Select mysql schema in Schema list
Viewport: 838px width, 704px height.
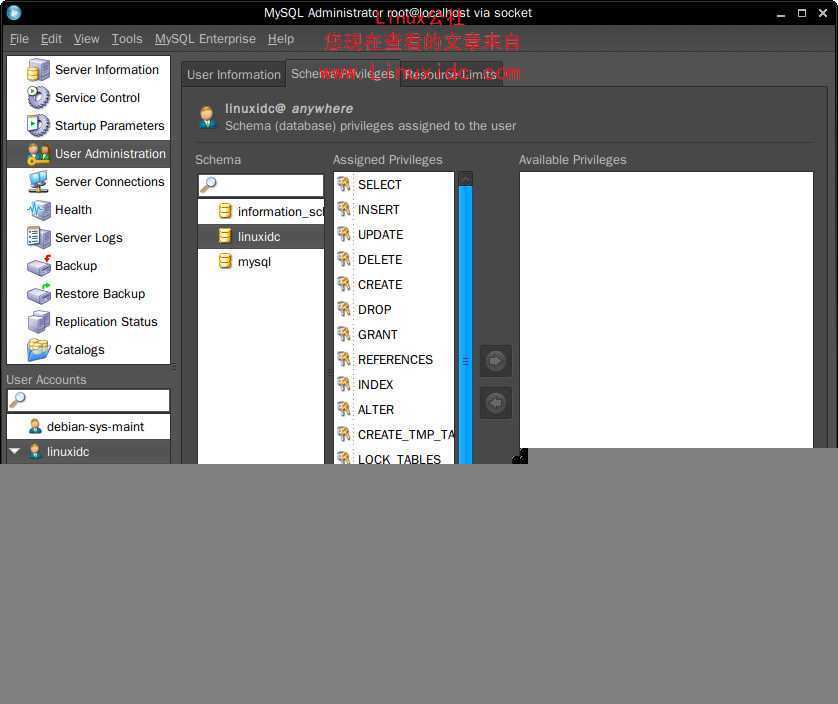pos(261,261)
